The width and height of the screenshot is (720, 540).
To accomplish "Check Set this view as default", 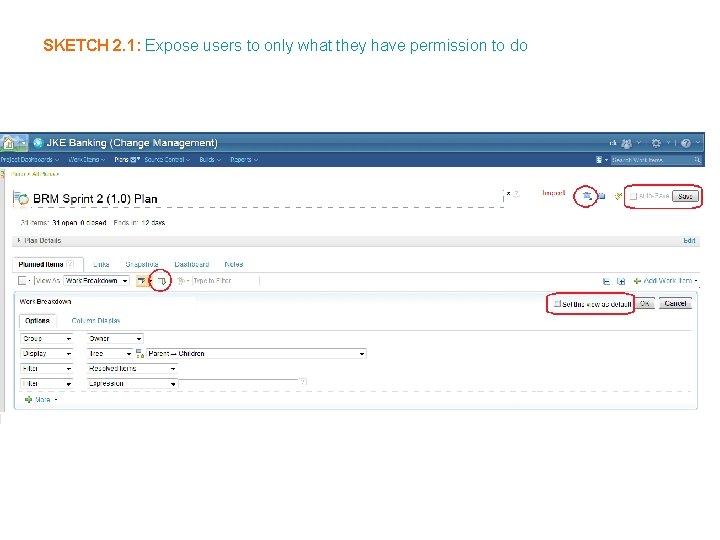I will 557,304.
